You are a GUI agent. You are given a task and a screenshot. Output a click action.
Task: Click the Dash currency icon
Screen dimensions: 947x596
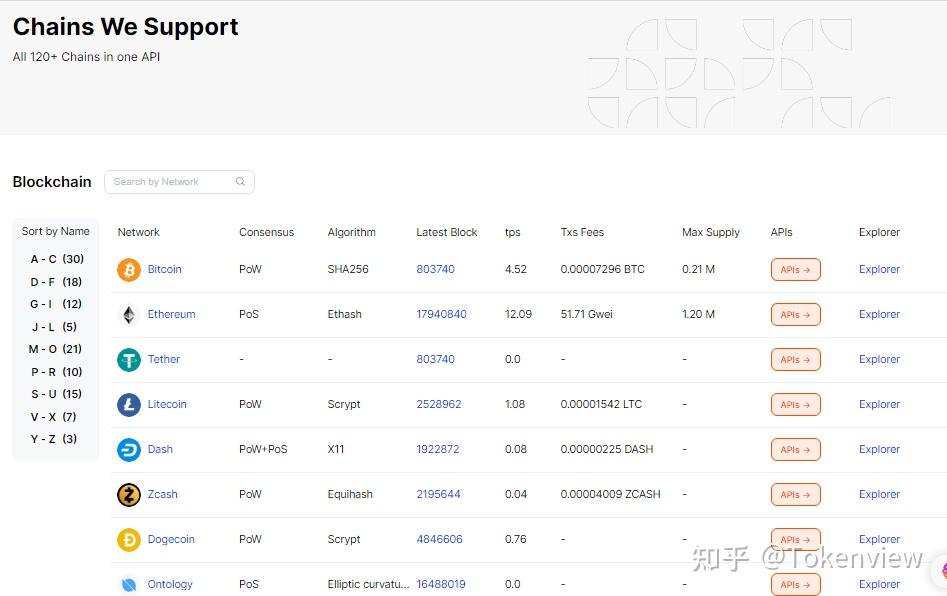(x=128, y=449)
